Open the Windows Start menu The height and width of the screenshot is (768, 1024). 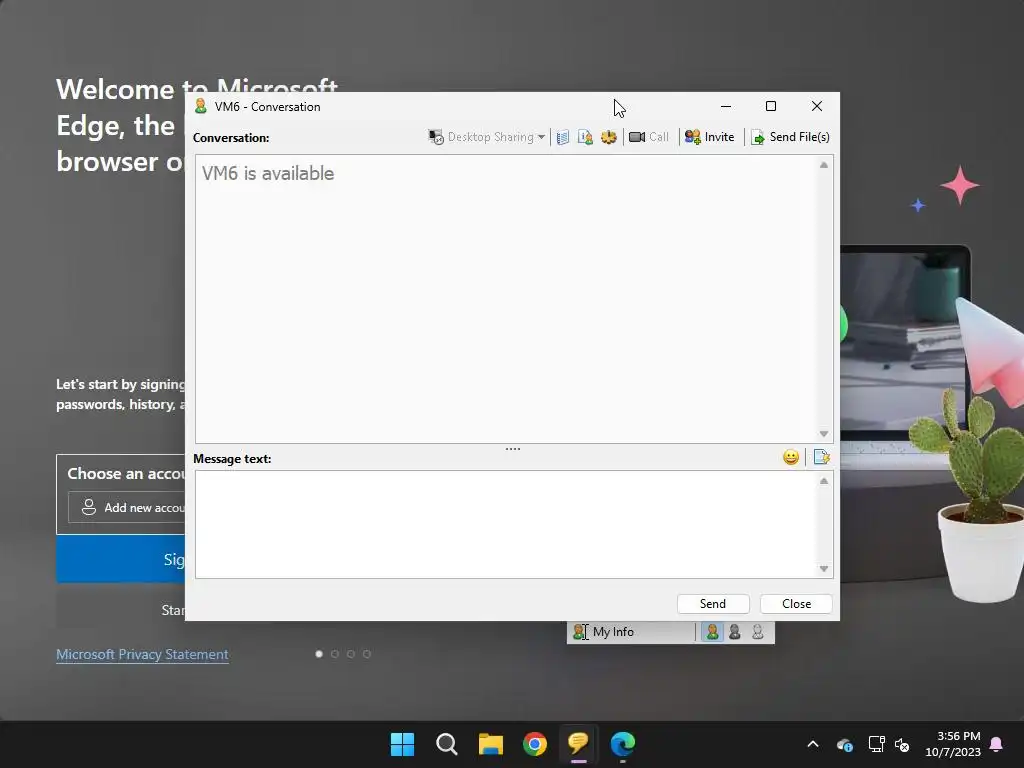point(402,744)
